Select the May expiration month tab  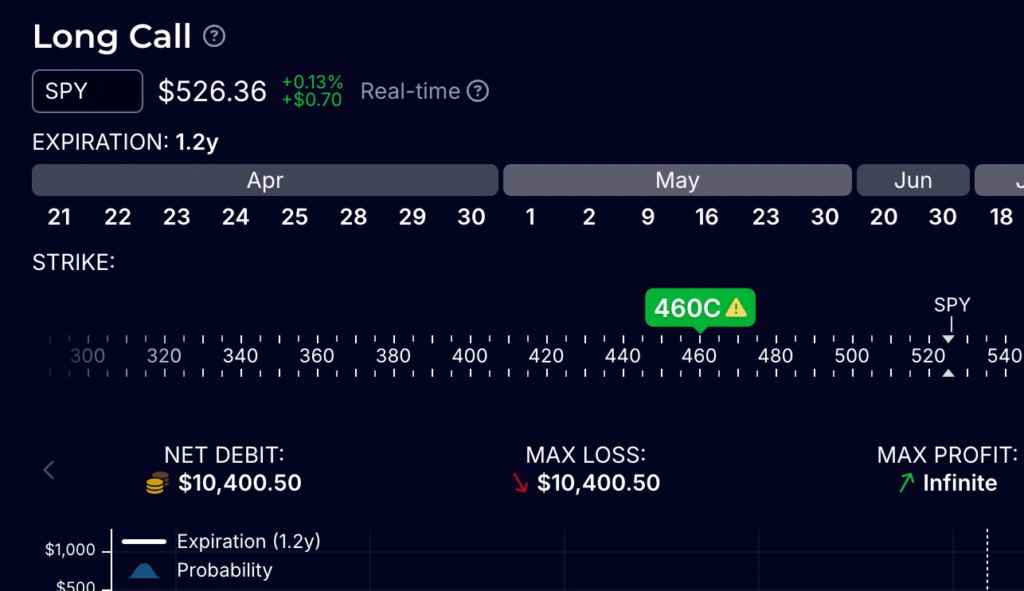pos(677,180)
